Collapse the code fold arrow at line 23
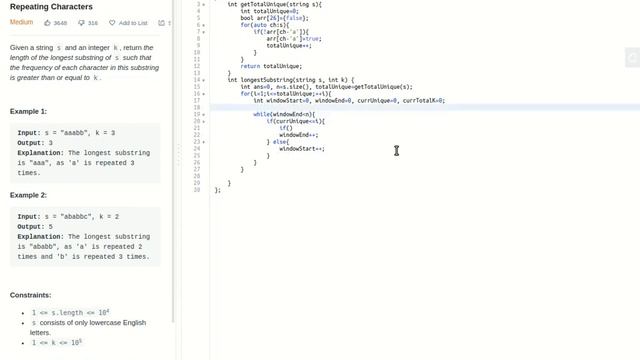The width and height of the screenshot is (640, 360). 204,142
